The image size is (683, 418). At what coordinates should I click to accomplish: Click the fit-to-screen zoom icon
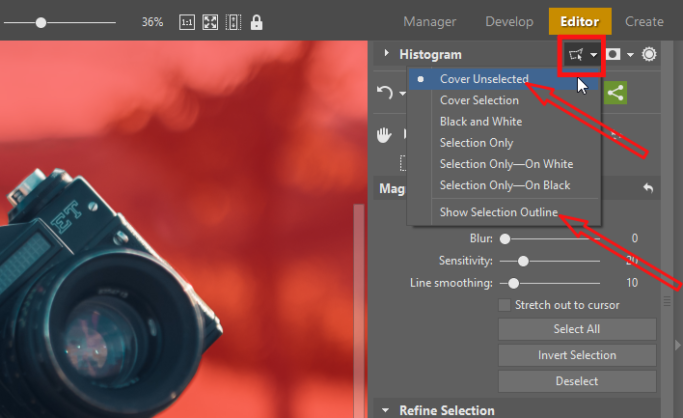[210, 22]
